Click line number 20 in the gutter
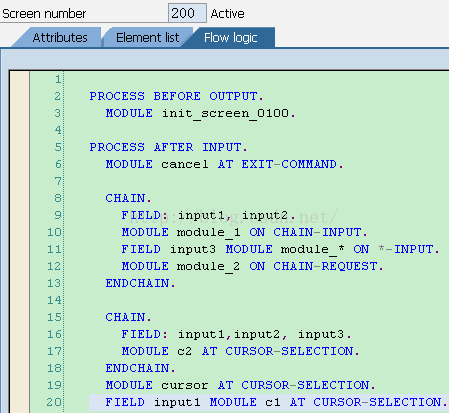The height and width of the screenshot is (413, 449). [x=54, y=402]
